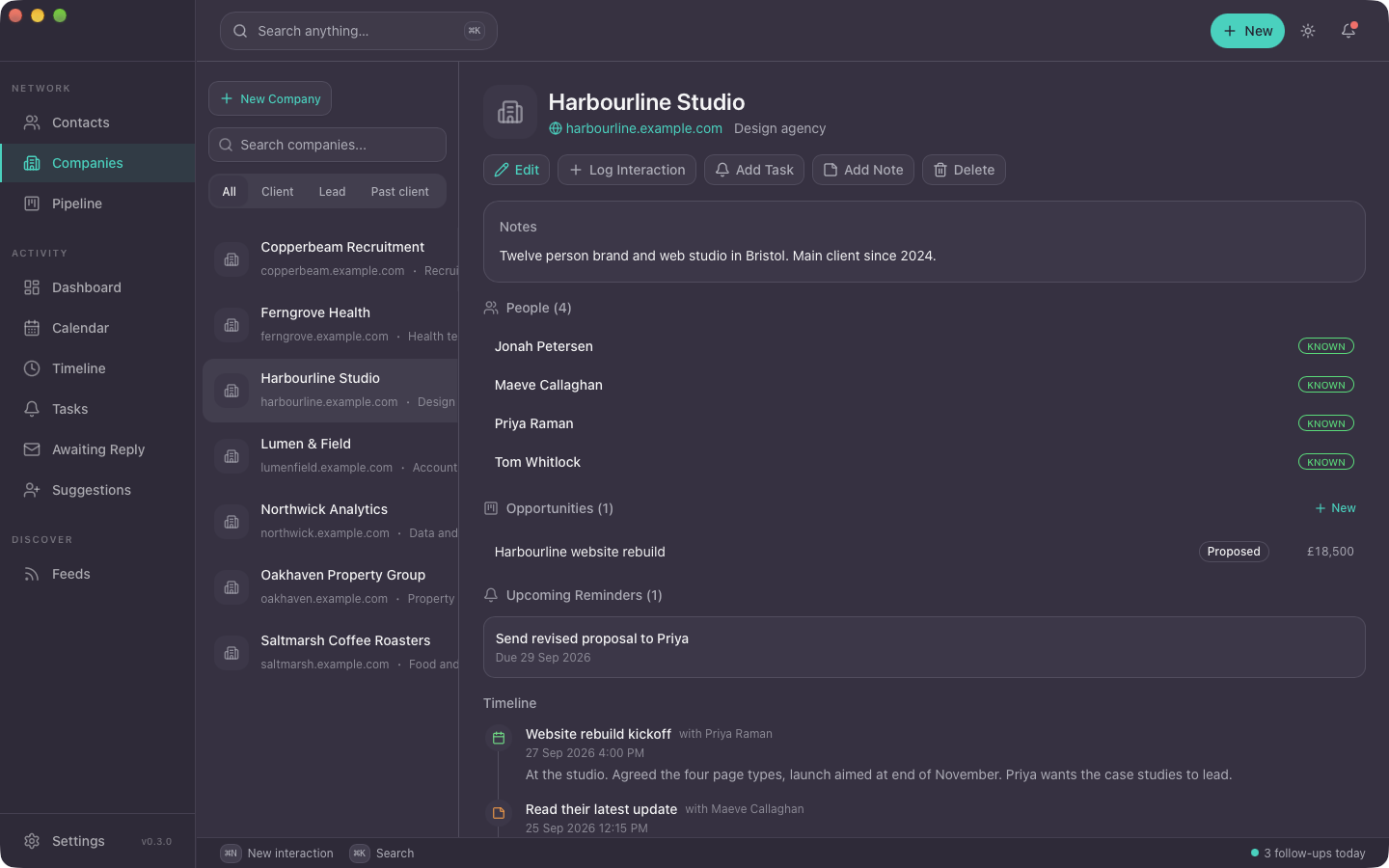Click the building icon for Oakhaven Property Group
The height and width of the screenshot is (868, 1389).
point(231,587)
